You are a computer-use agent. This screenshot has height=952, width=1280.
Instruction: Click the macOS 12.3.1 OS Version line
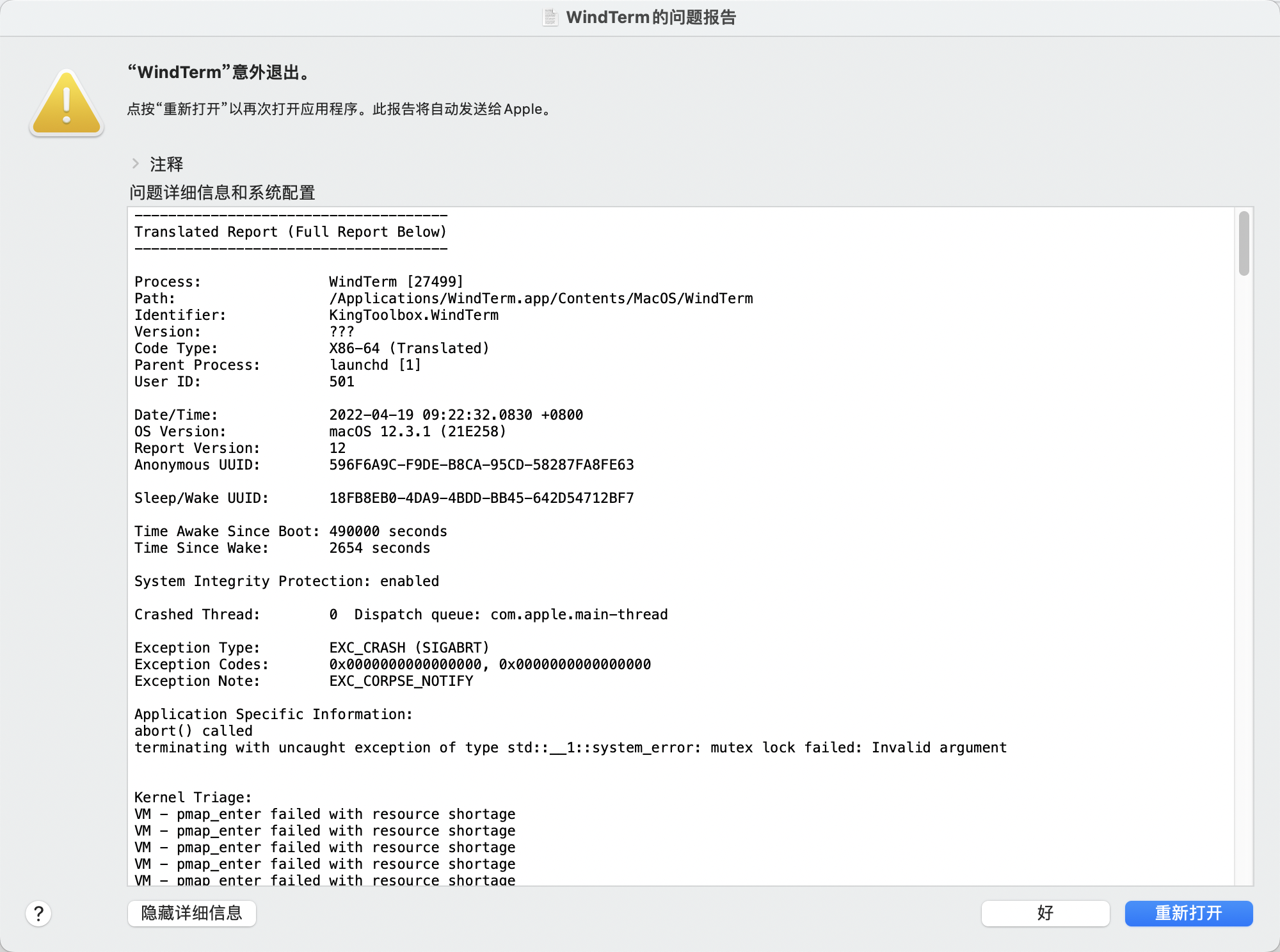click(319, 431)
